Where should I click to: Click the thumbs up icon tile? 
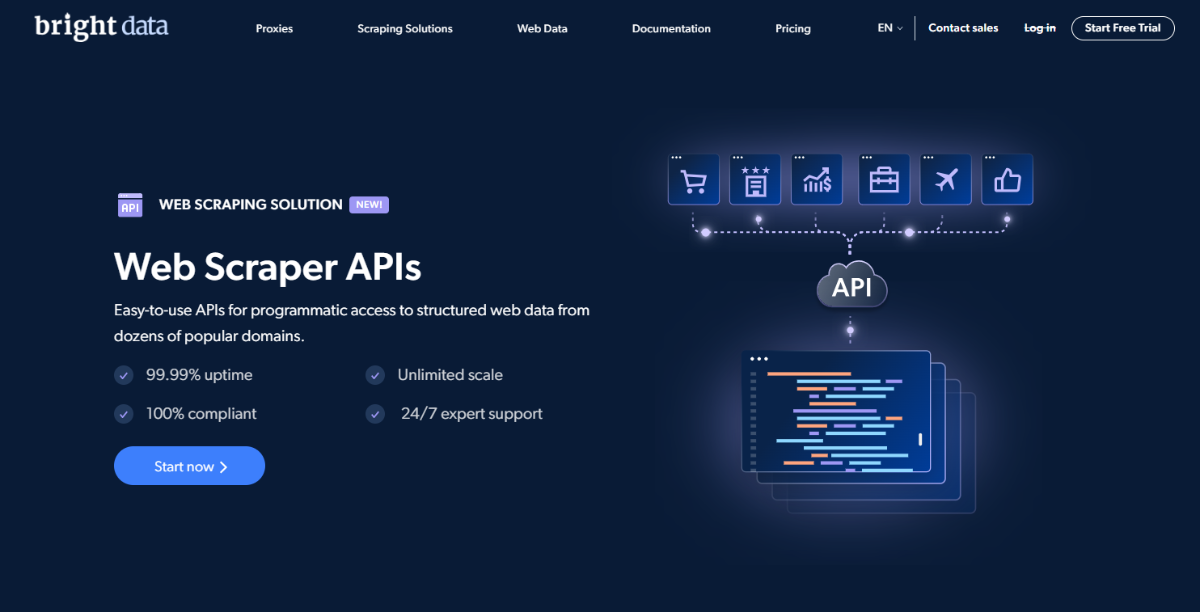pos(1007,180)
